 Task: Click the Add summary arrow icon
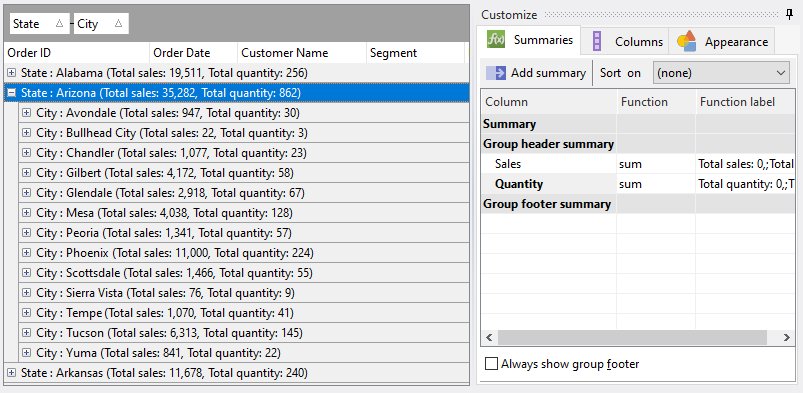click(496, 73)
